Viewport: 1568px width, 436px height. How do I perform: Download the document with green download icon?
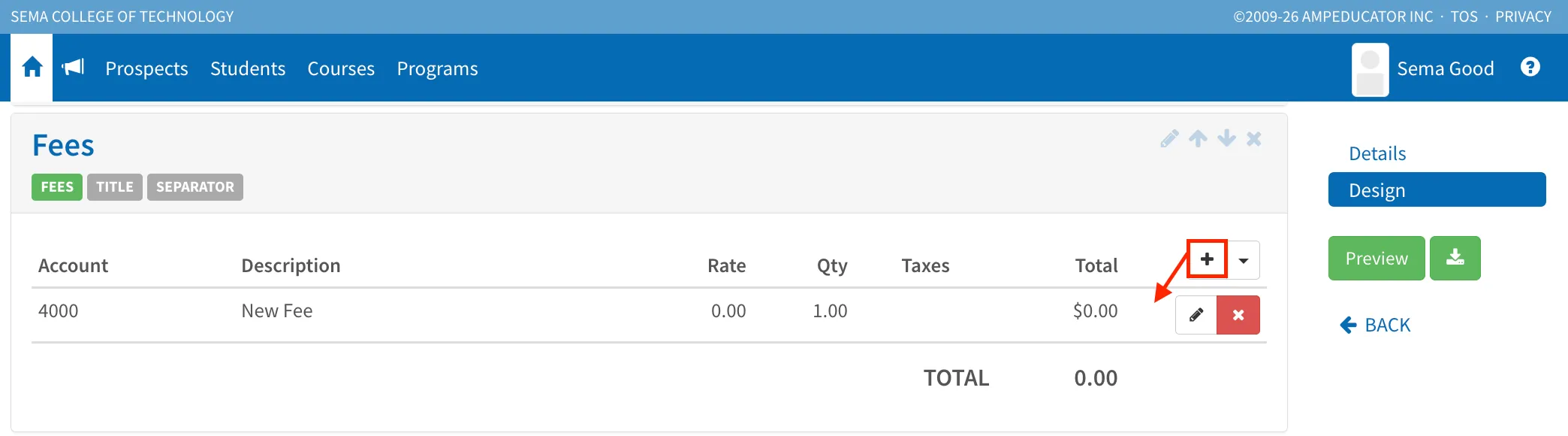point(1455,258)
